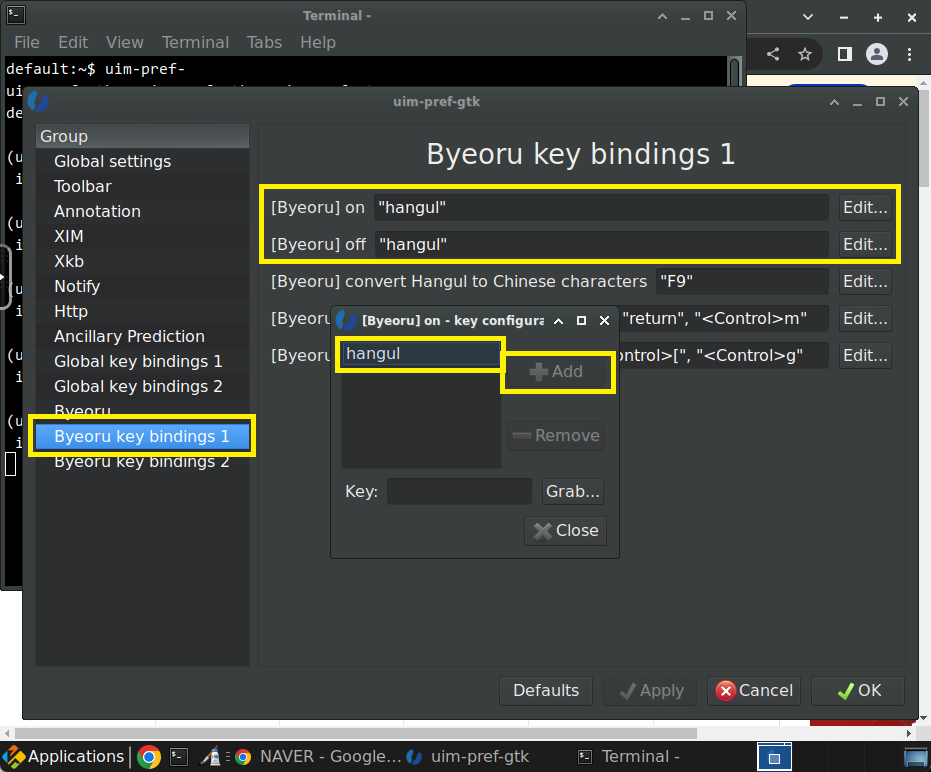Click the workspace switcher in the panel
The width and height of the screenshot is (931, 772).
tap(774, 757)
